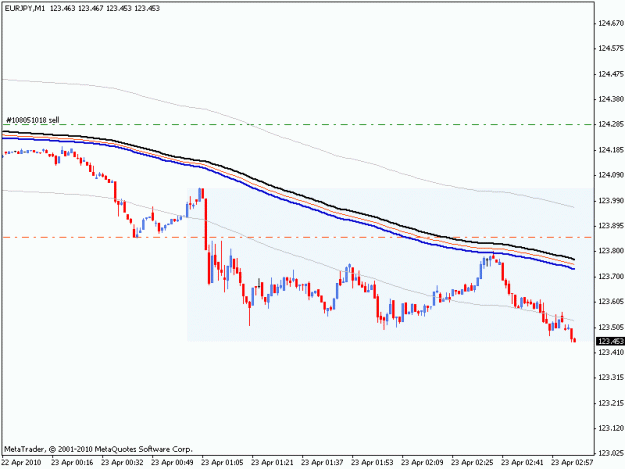Click the last red candle at the chart's right edge
This screenshot has height=469, width=625.
(x=574, y=340)
